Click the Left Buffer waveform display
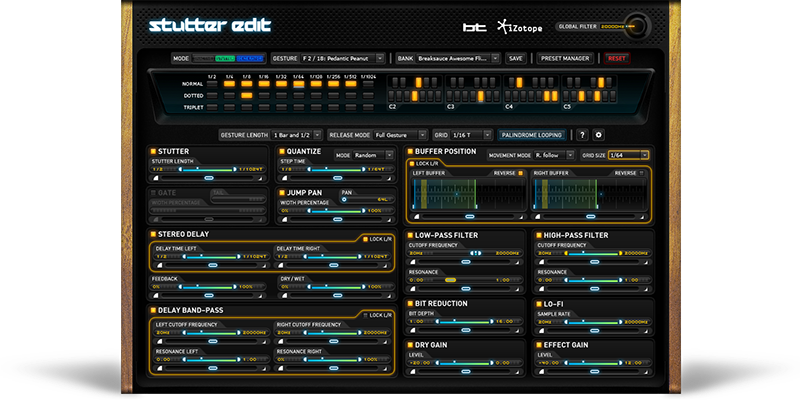 click(x=470, y=194)
